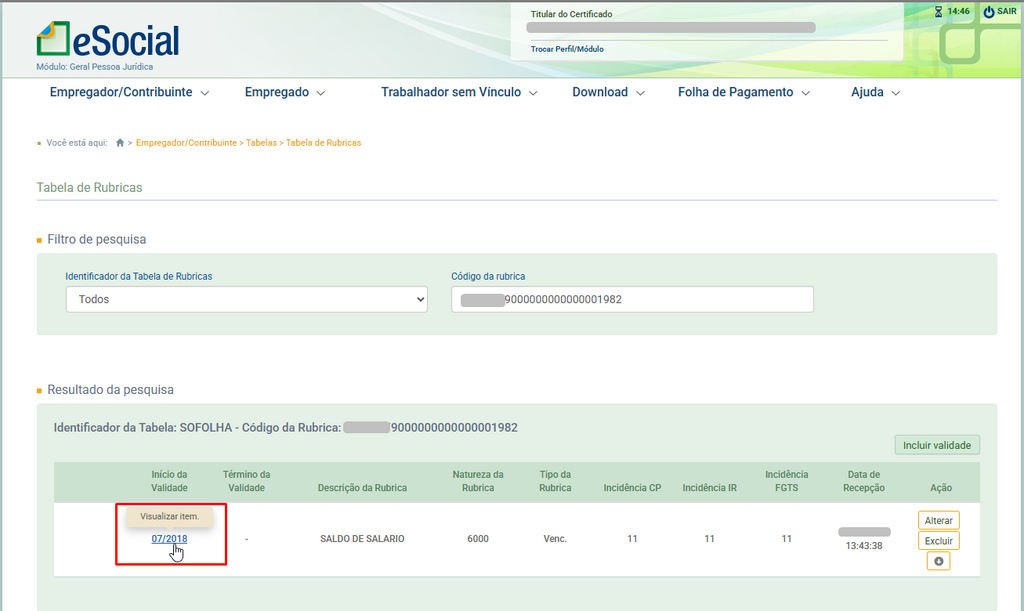This screenshot has width=1024, height=611.
Task: Click the Código da rubrica input field
Action: [x=632, y=299]
